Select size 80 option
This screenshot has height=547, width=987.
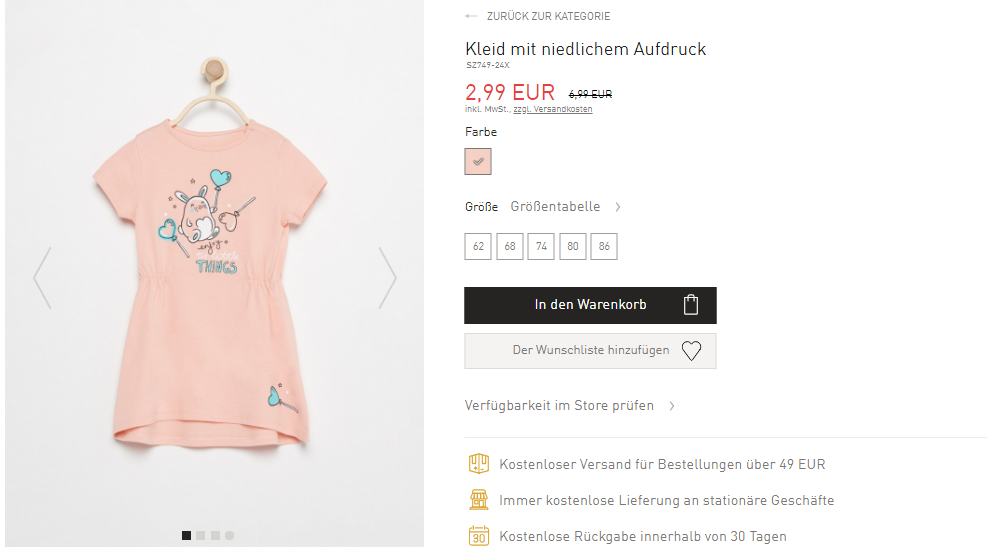pos(572,246)
